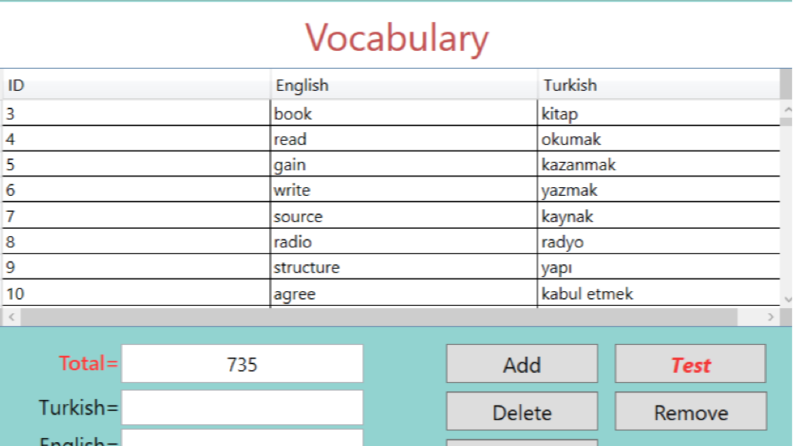This screenshot has width=793, height=446.
Task: Select the cell 'kabul etmek'
Action: click(x=658, y=293)
